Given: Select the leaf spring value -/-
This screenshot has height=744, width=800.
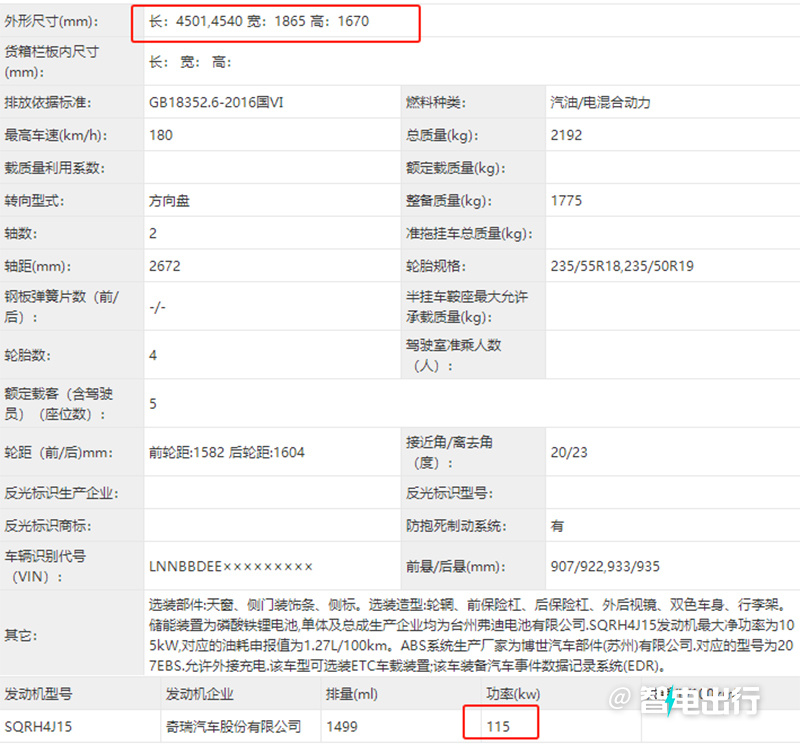Looking at the screenshot, I should coord(157,307).
